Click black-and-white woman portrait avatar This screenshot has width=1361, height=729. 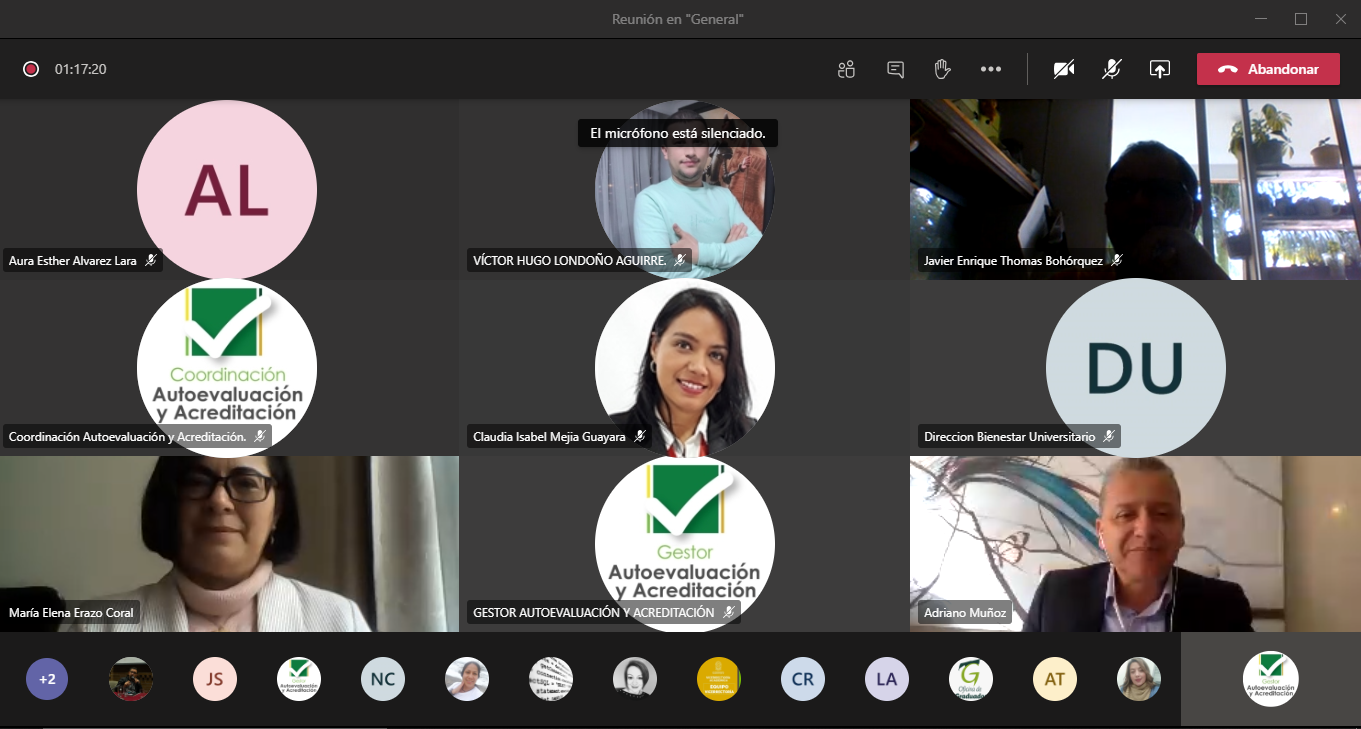coord(635,679)
